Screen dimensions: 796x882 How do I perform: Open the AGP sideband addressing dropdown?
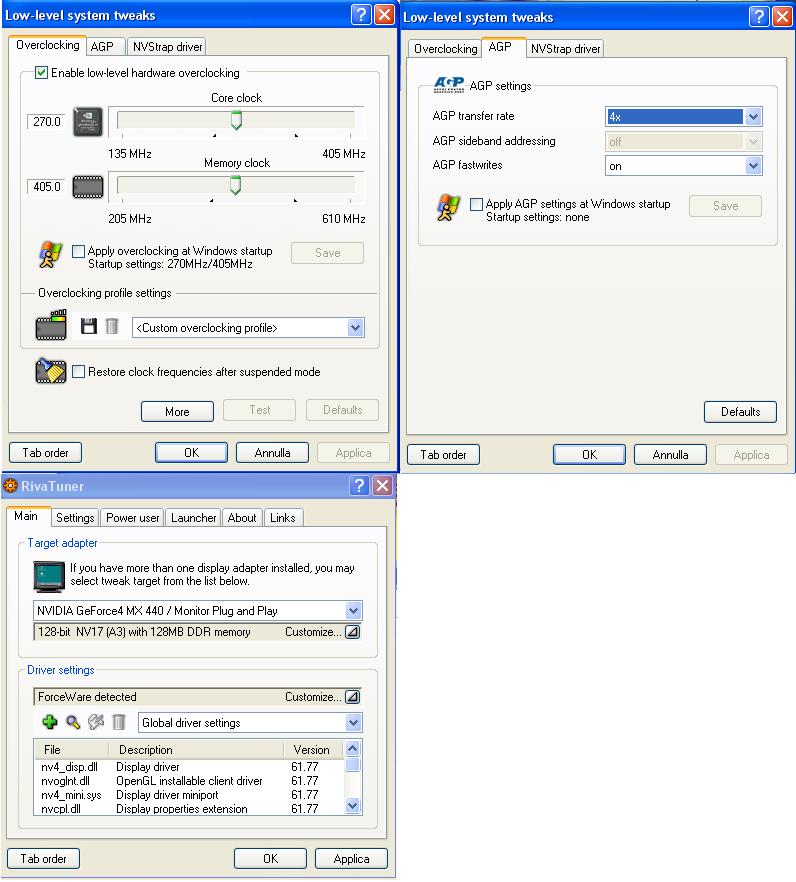click(x=753, y=141)
